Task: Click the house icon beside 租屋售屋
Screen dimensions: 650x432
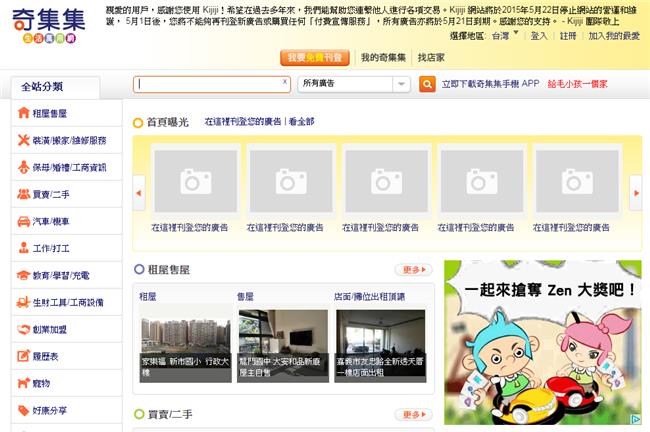Action: [24, 113]
